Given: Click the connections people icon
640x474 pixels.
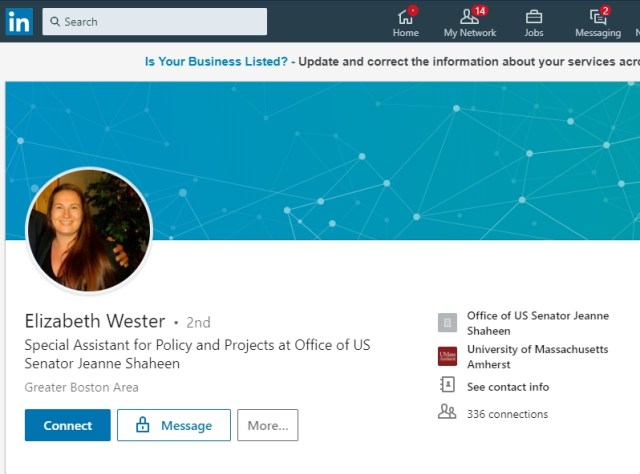Looking at the screenshot, I should 447,413.
